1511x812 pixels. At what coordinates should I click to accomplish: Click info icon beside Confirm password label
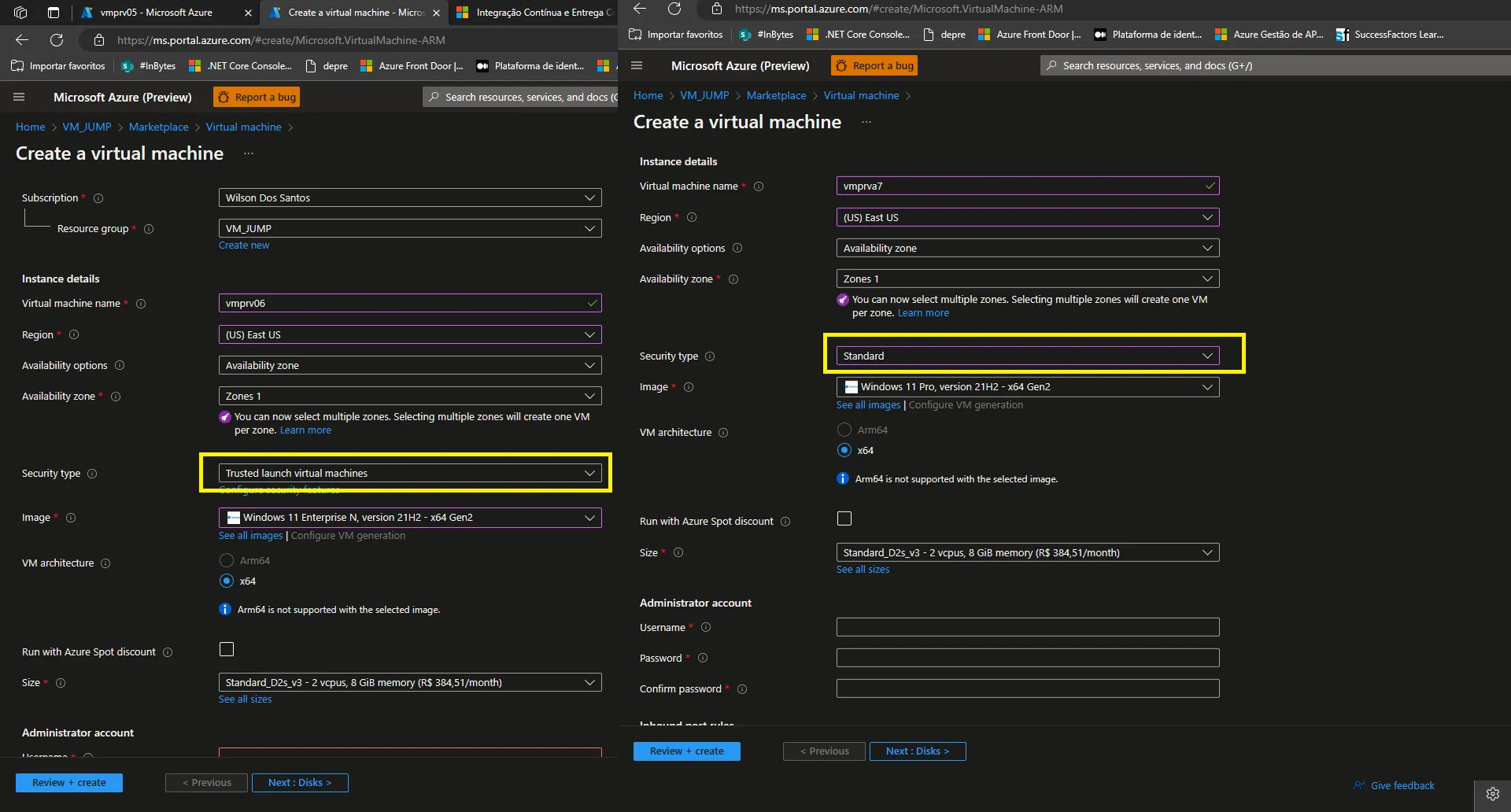click(742, 689)
